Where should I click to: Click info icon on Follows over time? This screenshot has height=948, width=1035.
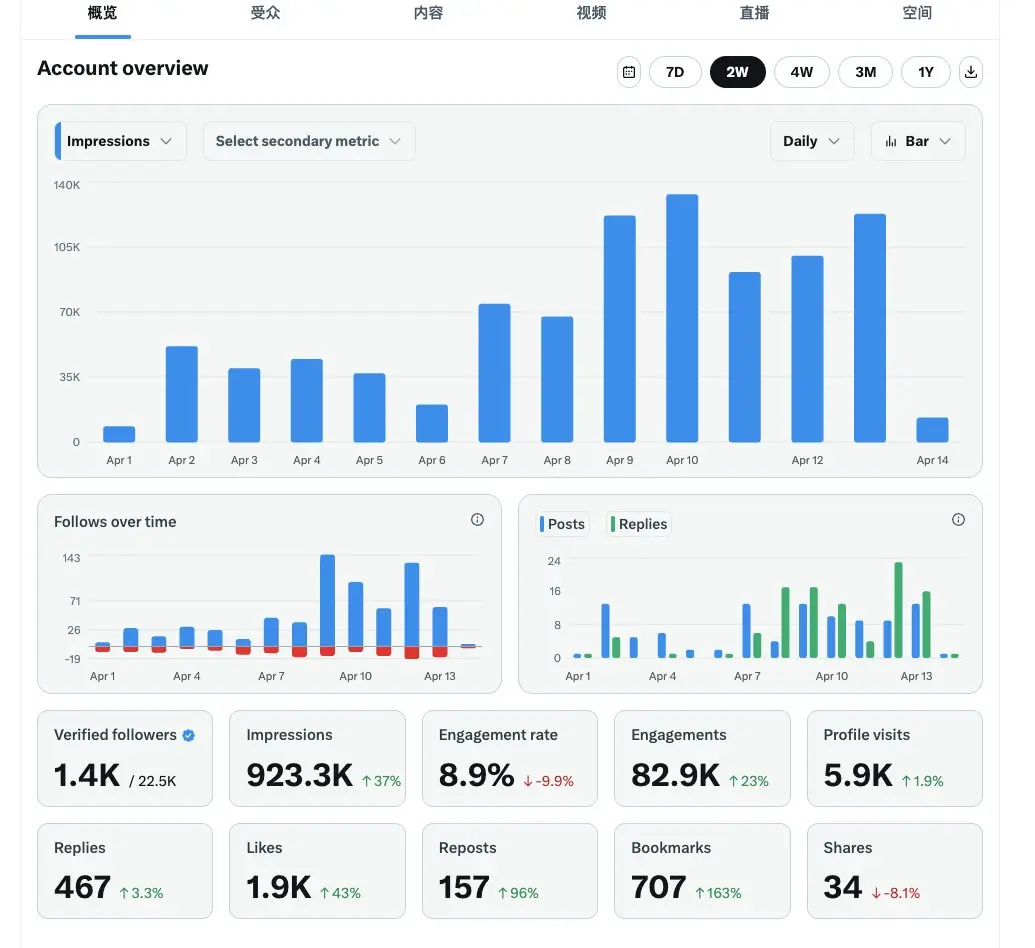click(x=477, y=520)
